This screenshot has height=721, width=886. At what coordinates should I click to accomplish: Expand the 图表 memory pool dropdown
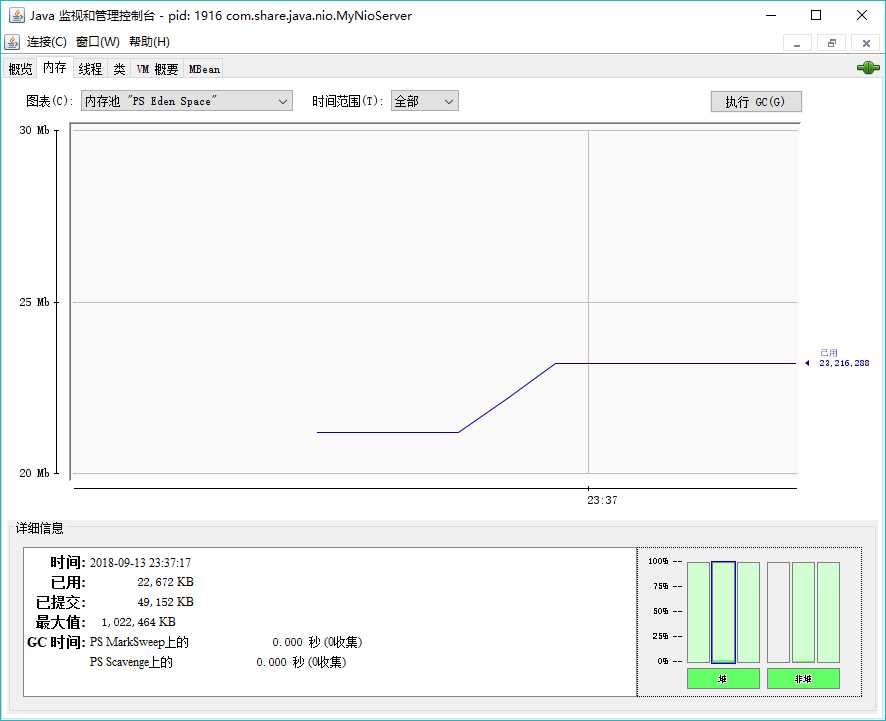186,101
